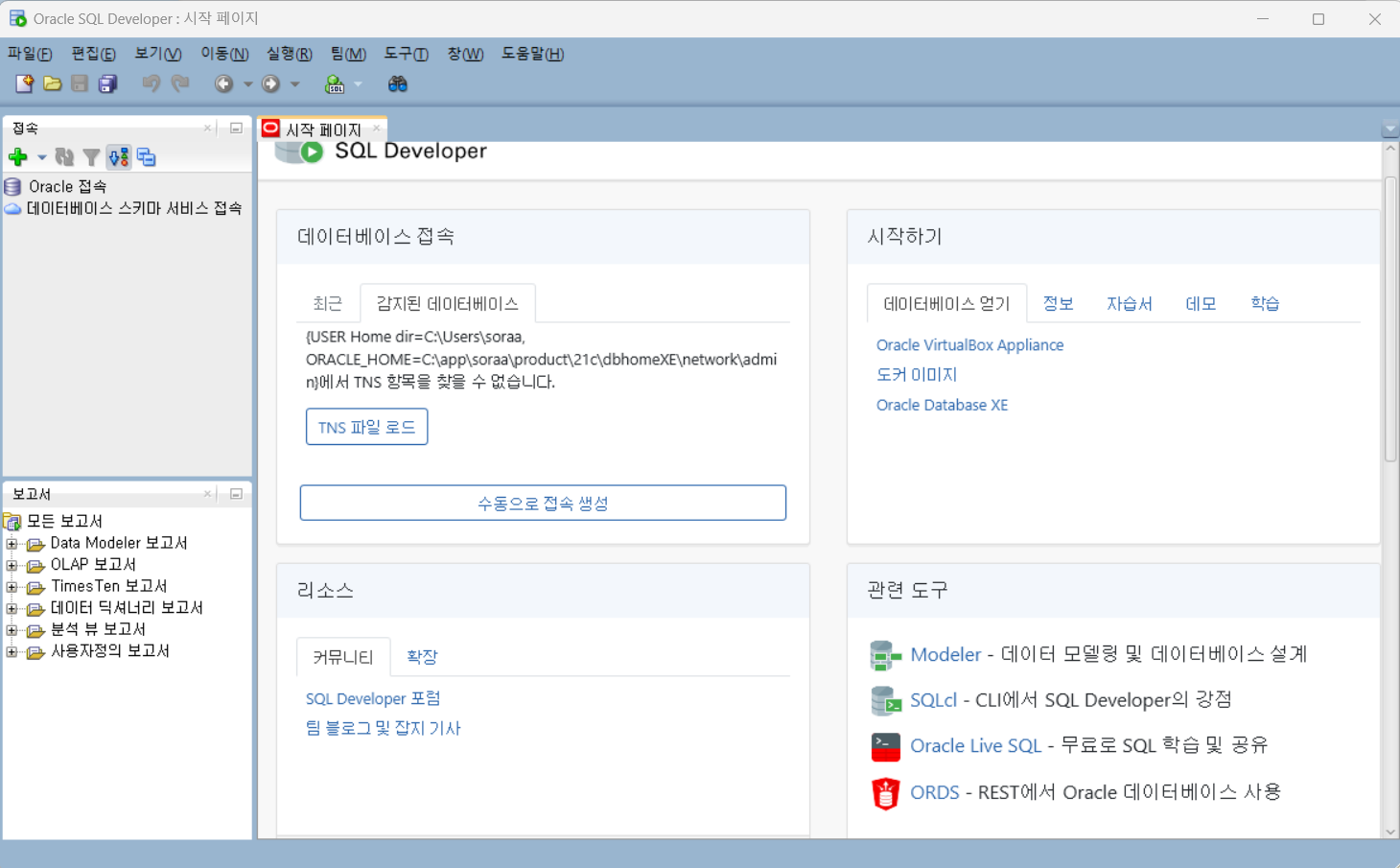Open the 보기(V) menu
1400x868 pixels.
click(157, 54)
